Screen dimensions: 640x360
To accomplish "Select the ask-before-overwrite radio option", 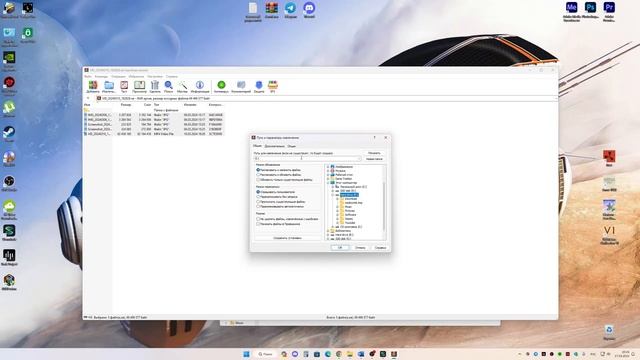I will click(258, 192).
